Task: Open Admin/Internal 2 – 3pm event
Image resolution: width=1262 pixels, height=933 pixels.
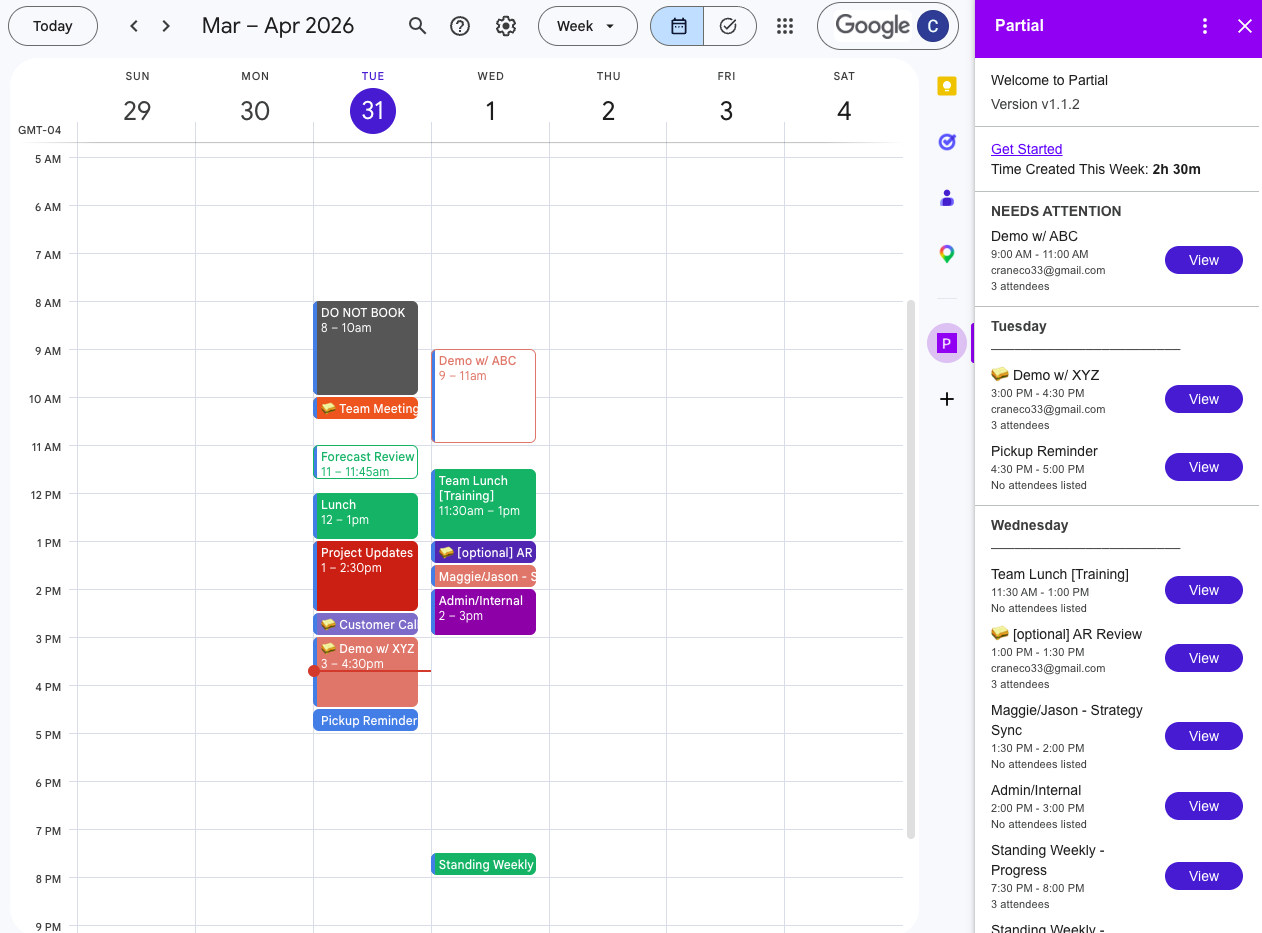Action: pyautogui.click(x=484, y=612)
